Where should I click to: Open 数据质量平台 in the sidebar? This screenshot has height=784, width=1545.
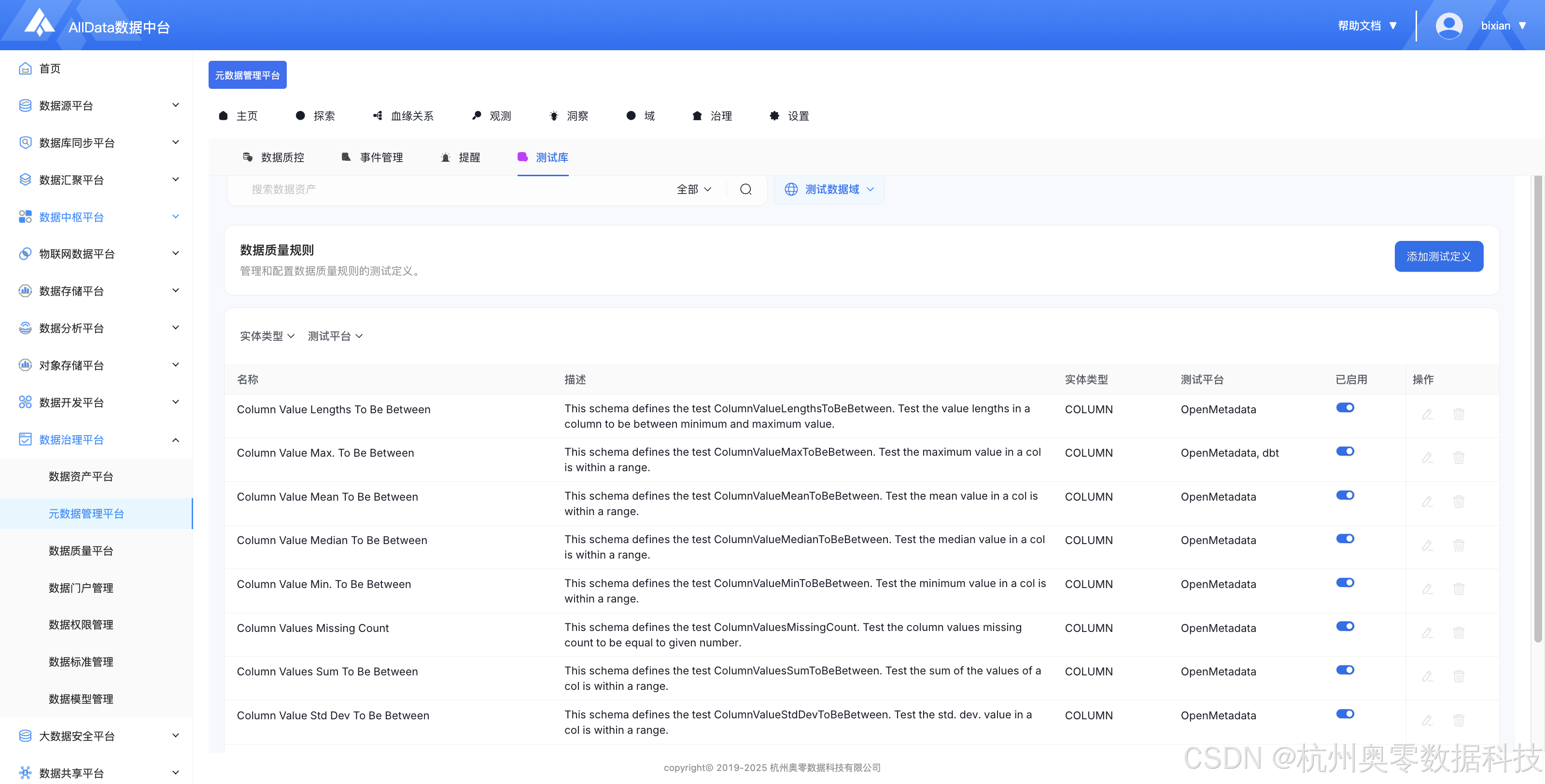[81, 551]
